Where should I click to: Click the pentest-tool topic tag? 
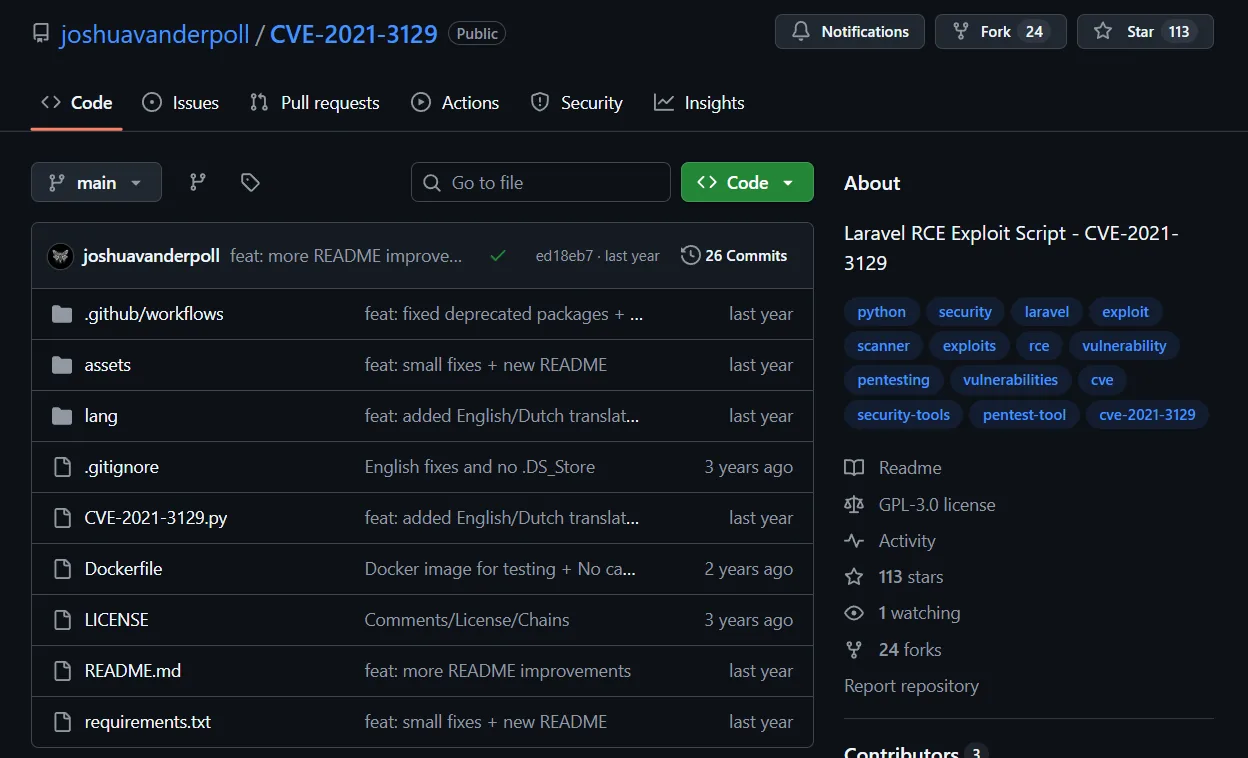click(x=1025, y=415)
